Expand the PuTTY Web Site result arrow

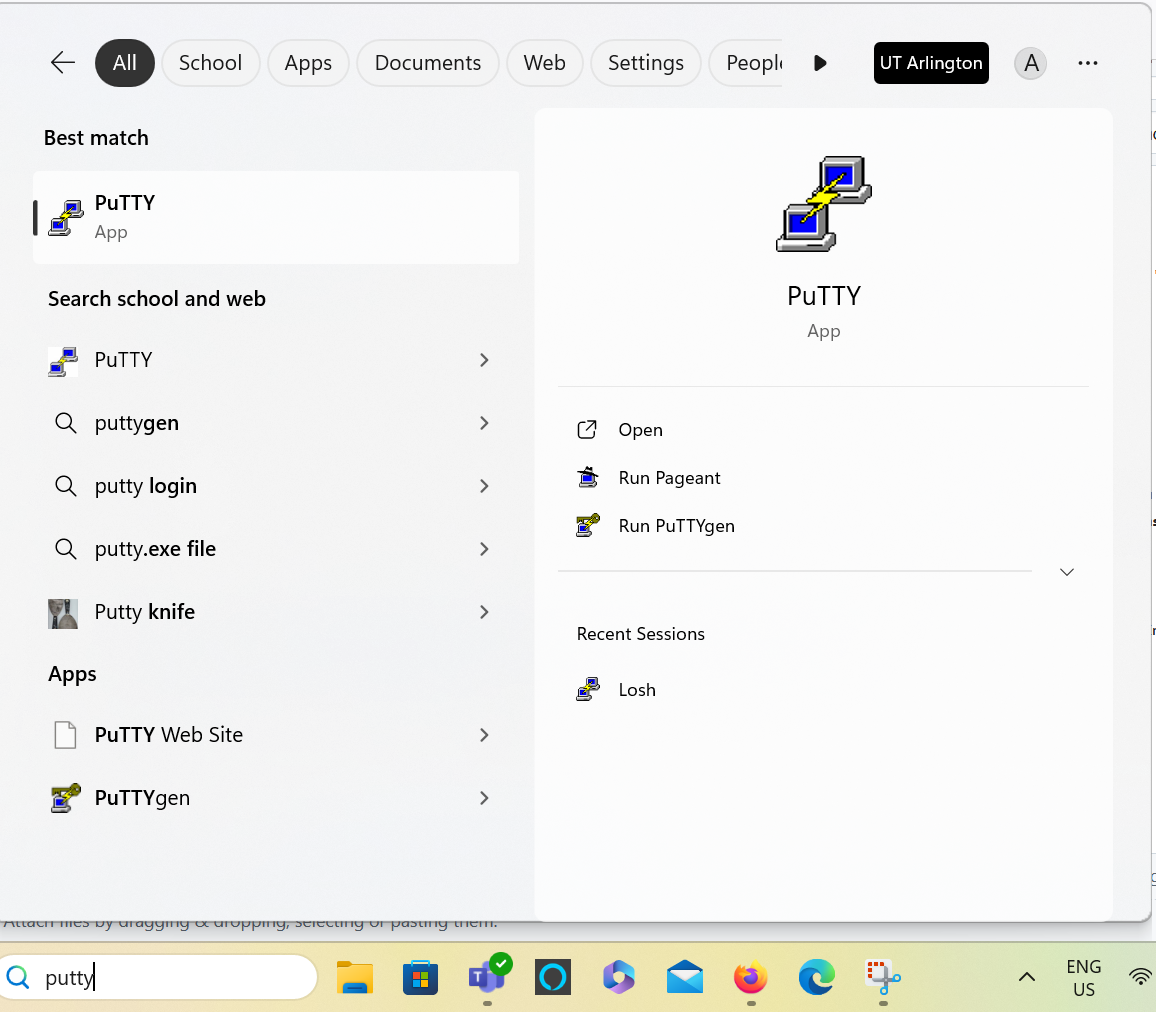pyautogui.click(x=484, y=735)
